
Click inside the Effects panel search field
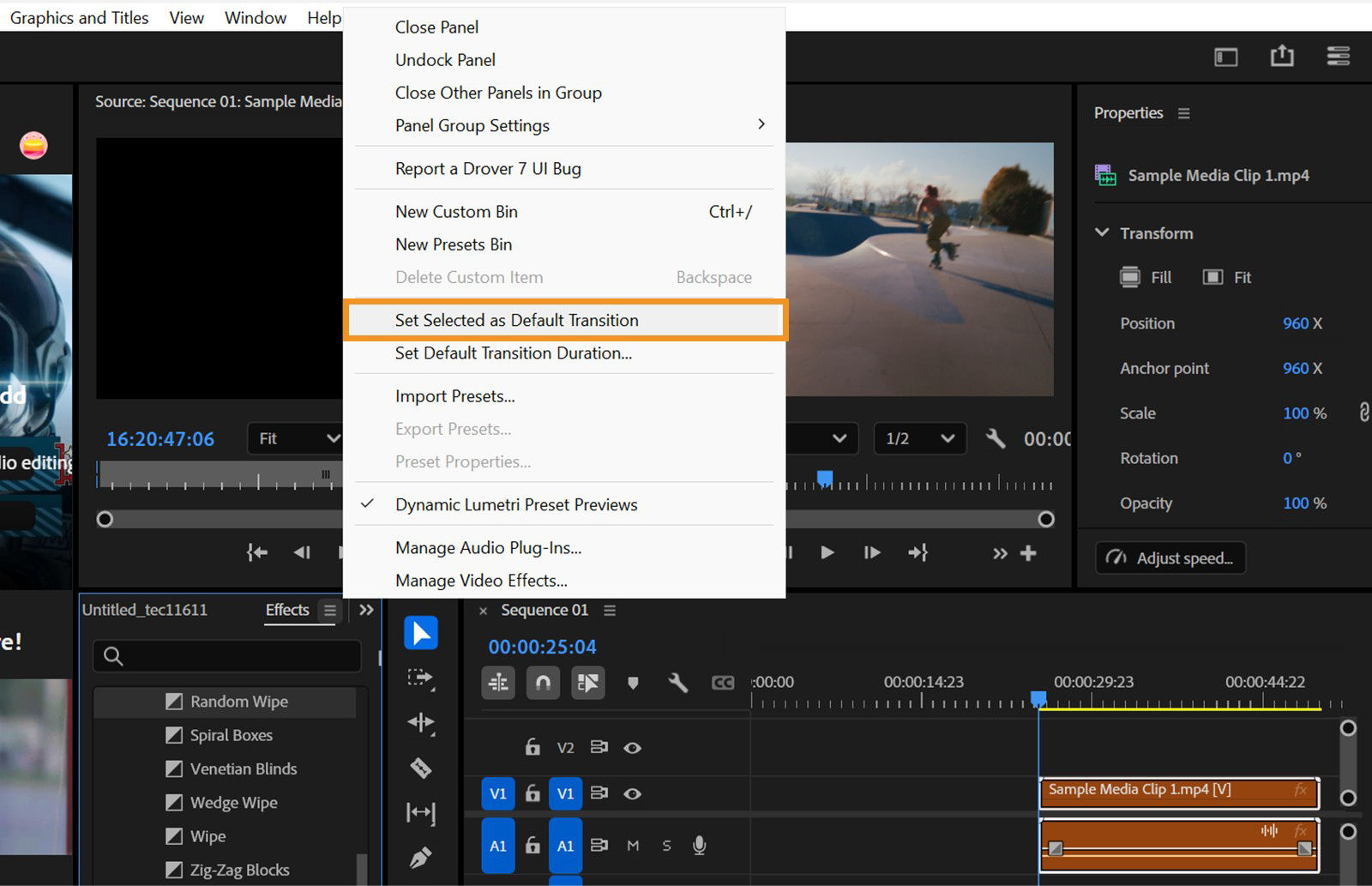(x=226, y=656)
